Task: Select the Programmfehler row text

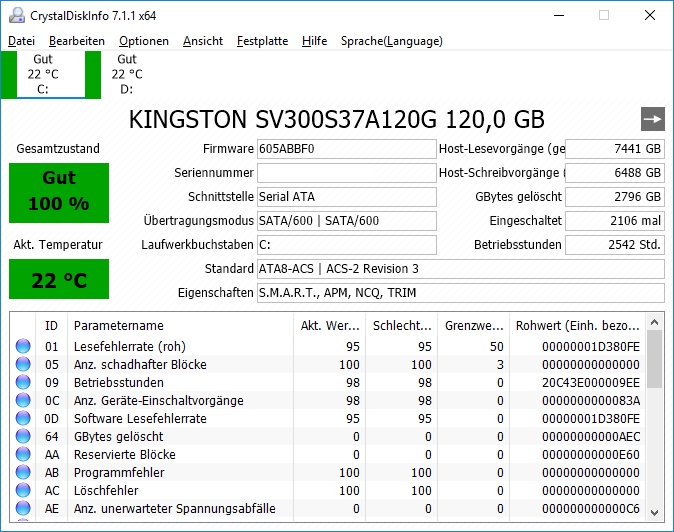Action: [119, 473]
